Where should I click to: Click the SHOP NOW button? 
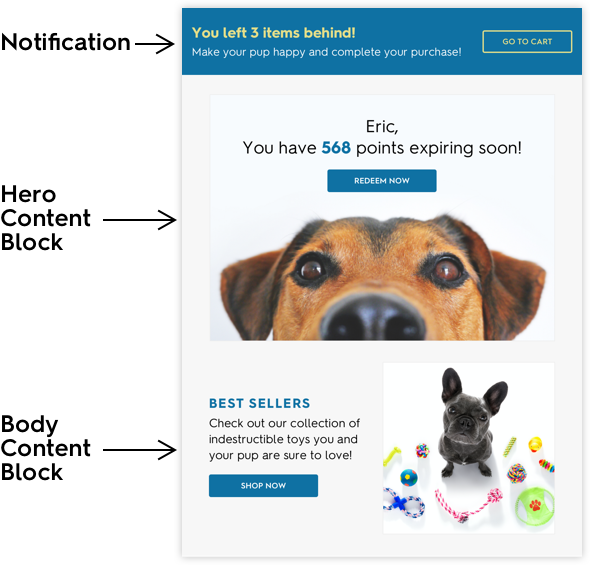(263, 485)
